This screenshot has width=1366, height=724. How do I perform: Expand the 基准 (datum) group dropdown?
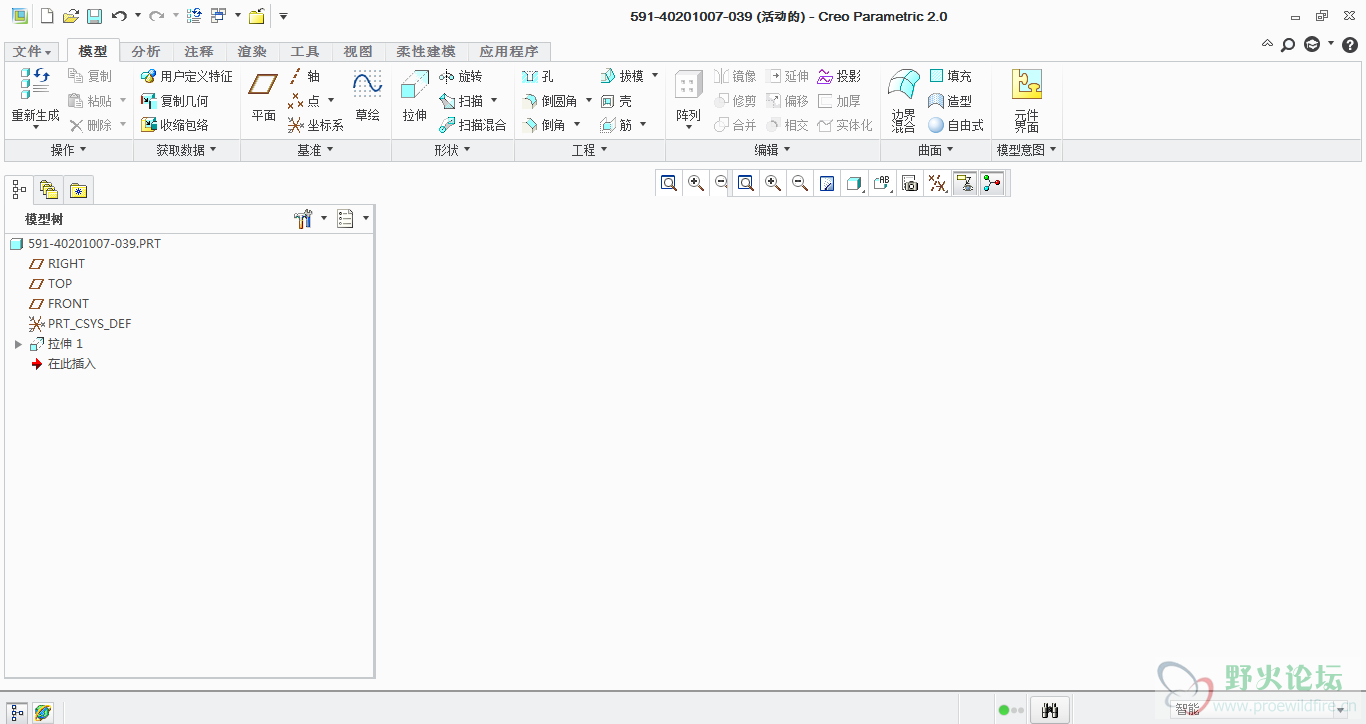(316, 150)
